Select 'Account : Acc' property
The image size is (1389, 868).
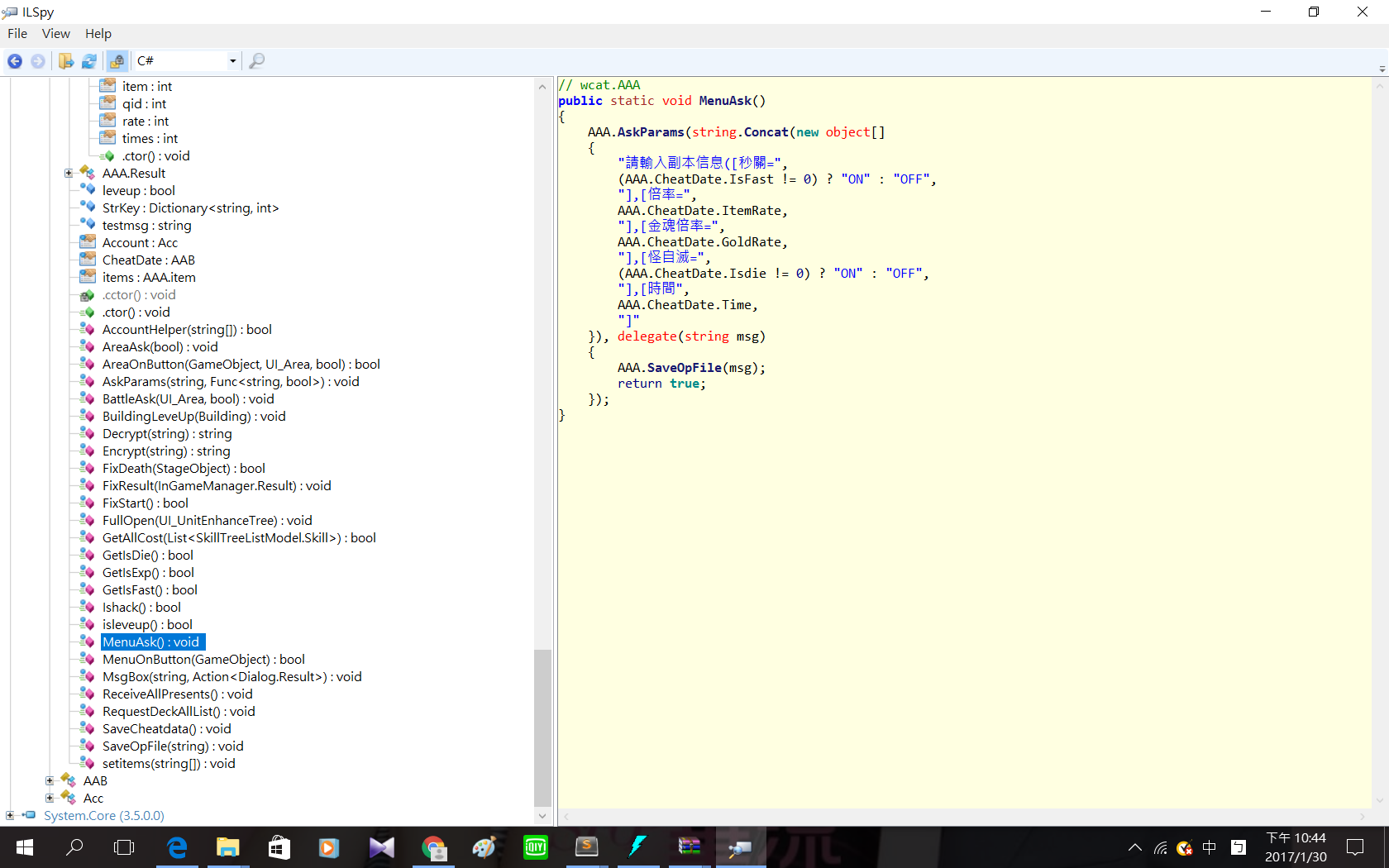[140, 243]
